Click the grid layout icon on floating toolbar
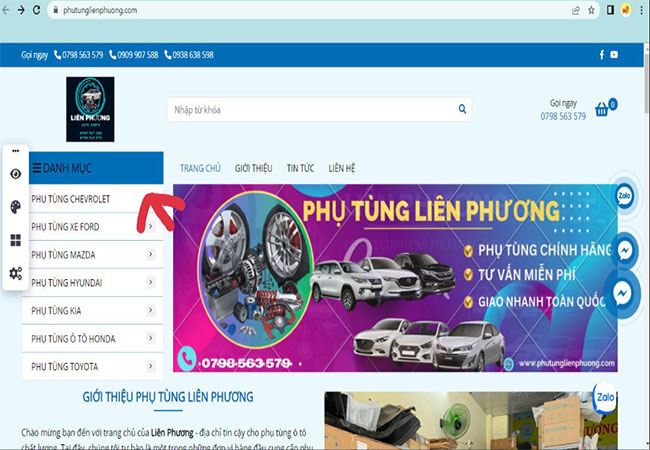This screenshot has width=650, height=450. tap(16, 240)
